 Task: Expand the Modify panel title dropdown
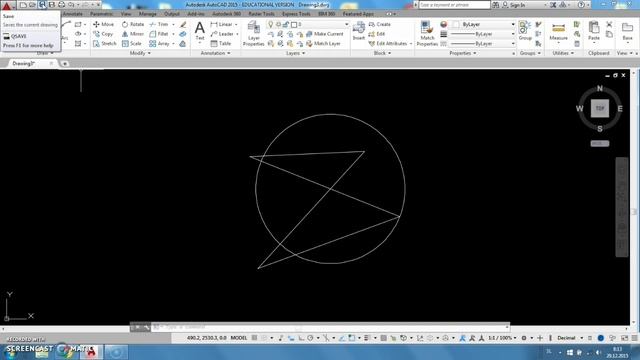(140, 53)
